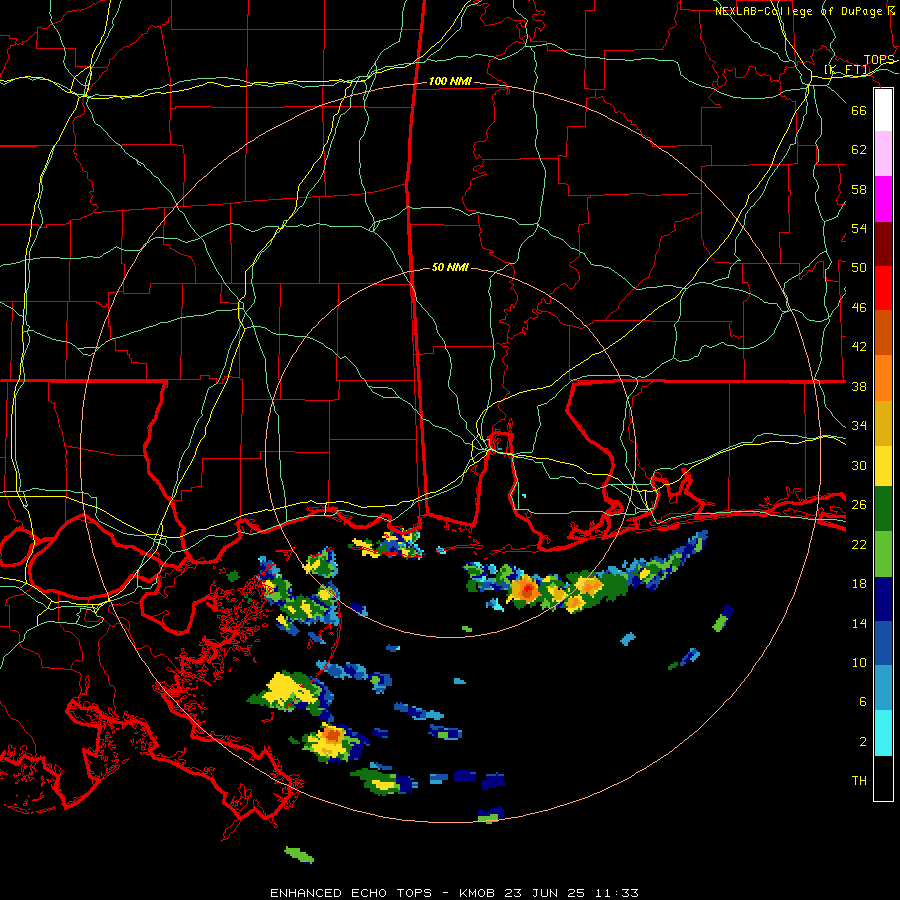The width and height of the screenshot is (900, 900).
Task: Click the 50 legend value
Action: coord(859,267)
